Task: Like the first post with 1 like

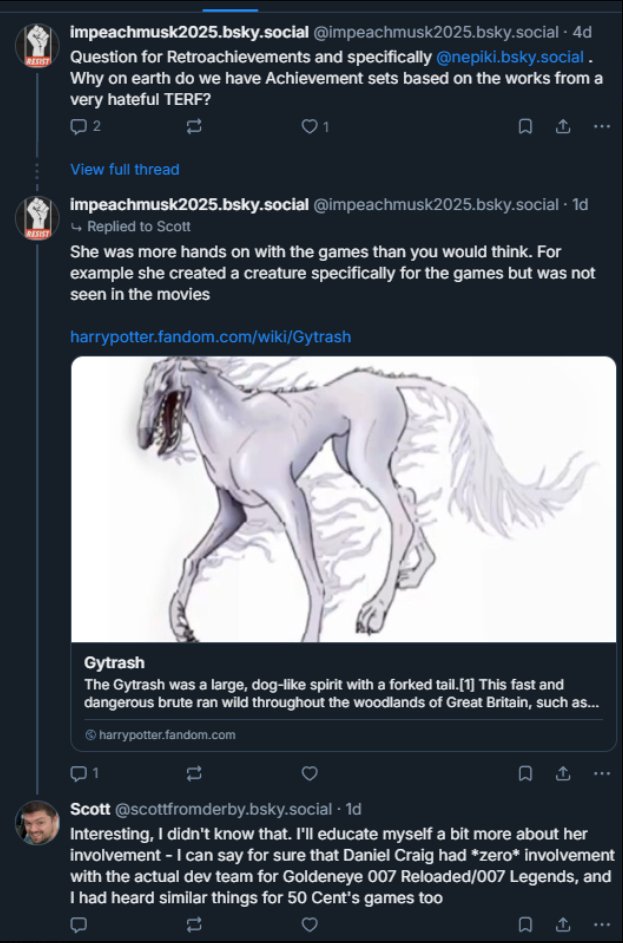Action: tap(309, 126)
